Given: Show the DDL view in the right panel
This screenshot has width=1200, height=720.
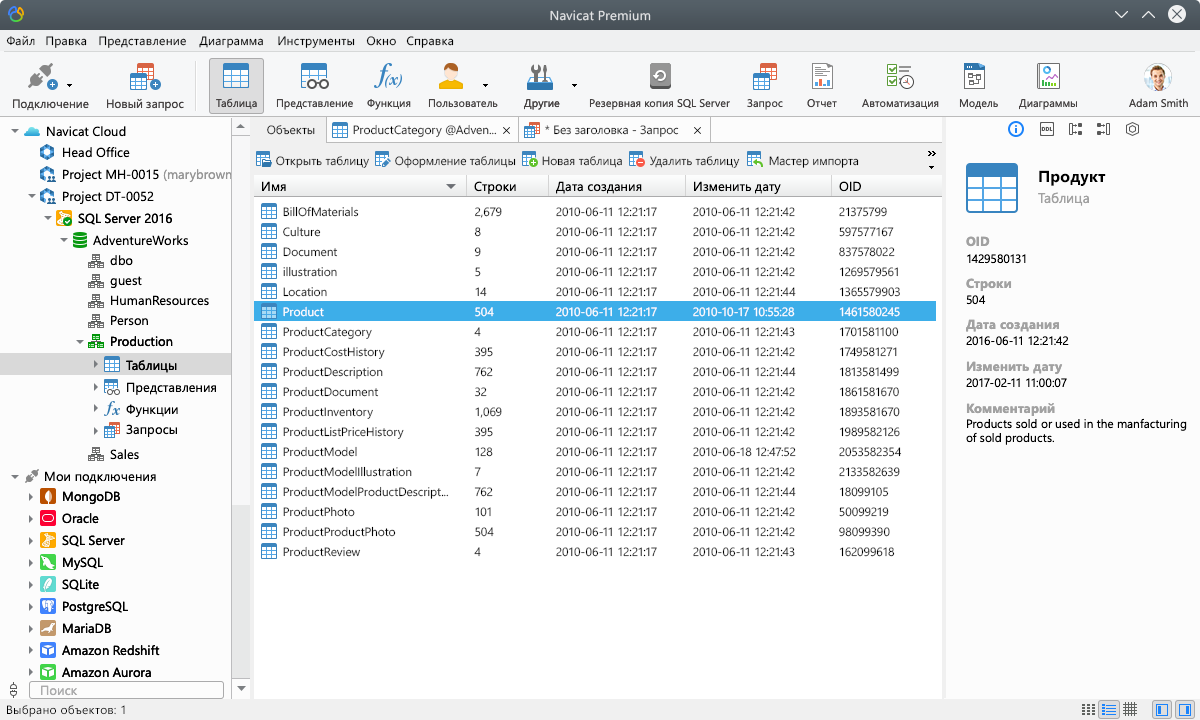Looking at the screenshot, I should point(1046,129).
